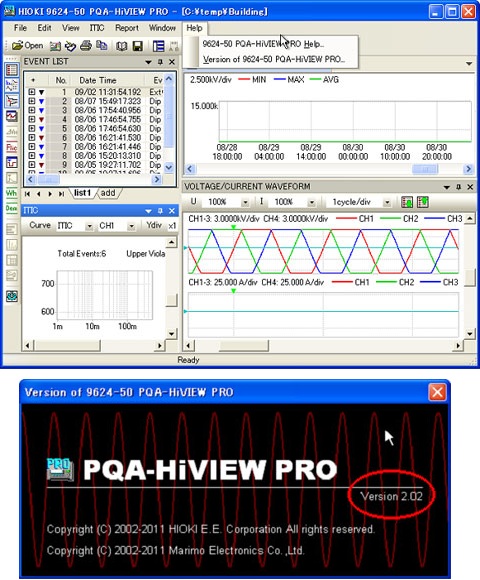Open the U 100% zoom dropdown
Viewport: 480px width, 580px height.
coord(245,202)
